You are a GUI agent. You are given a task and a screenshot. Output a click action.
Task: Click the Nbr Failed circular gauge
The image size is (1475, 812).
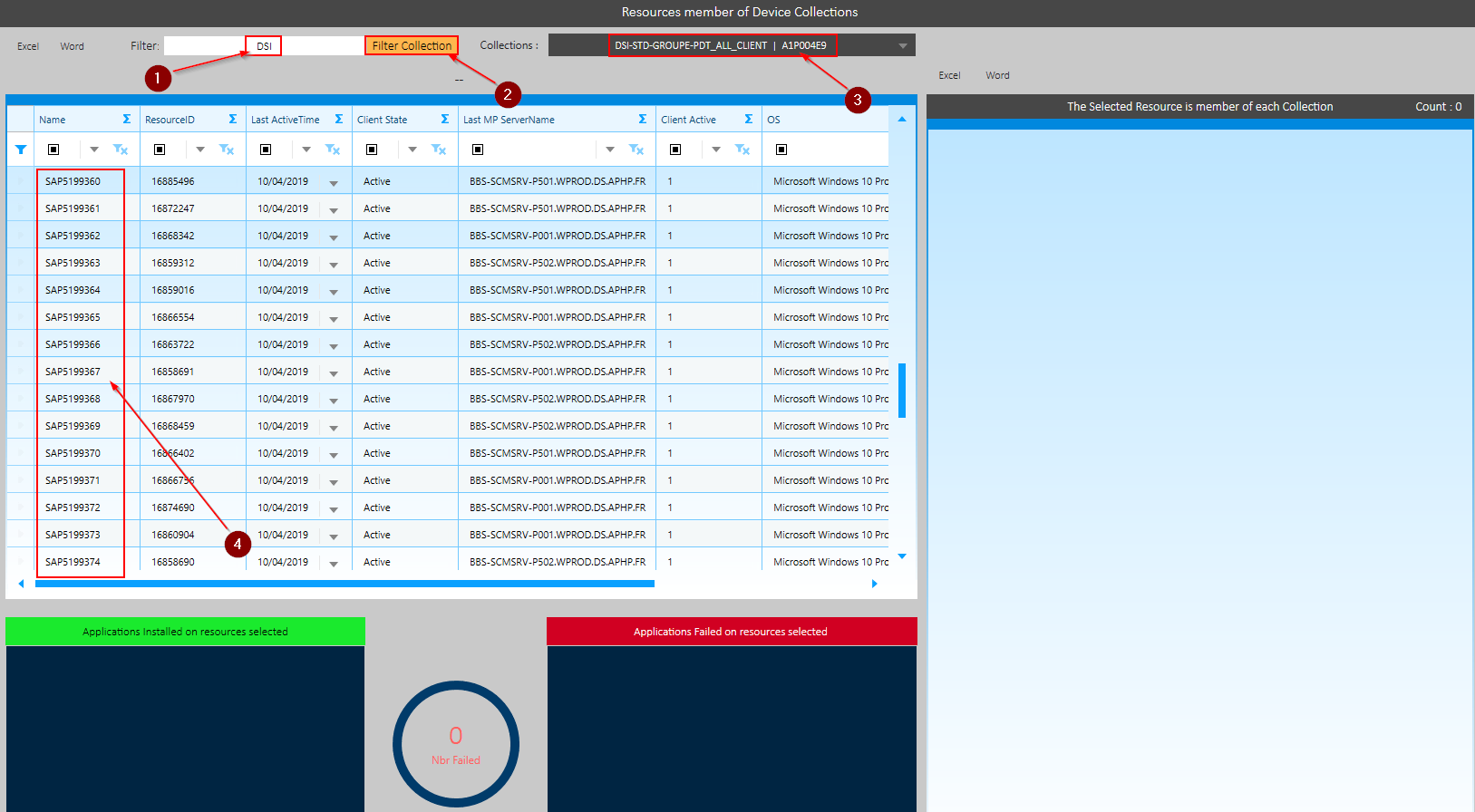[x=456, y=744]
